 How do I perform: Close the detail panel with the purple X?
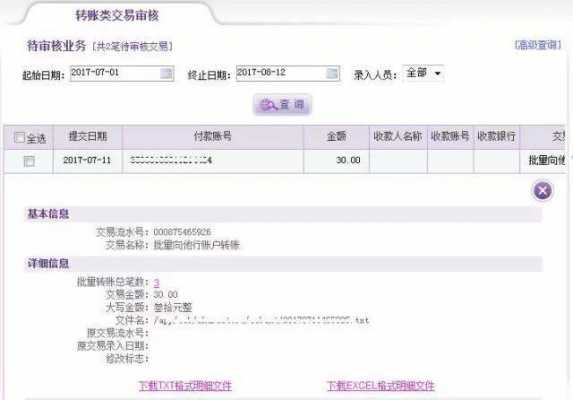point(543,190)
